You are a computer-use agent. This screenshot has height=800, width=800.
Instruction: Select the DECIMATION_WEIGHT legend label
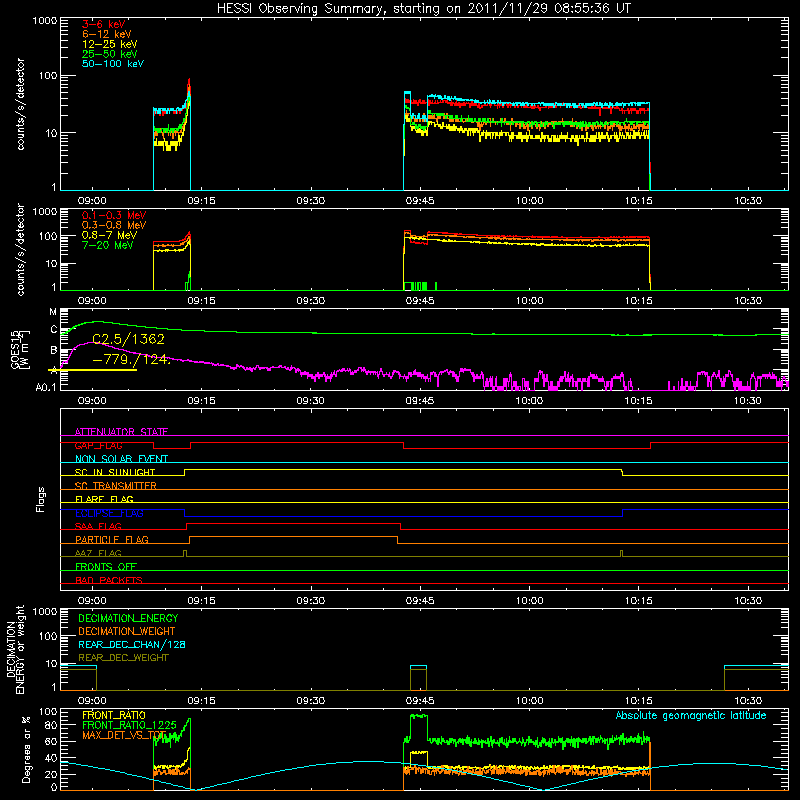coord(127,632)
